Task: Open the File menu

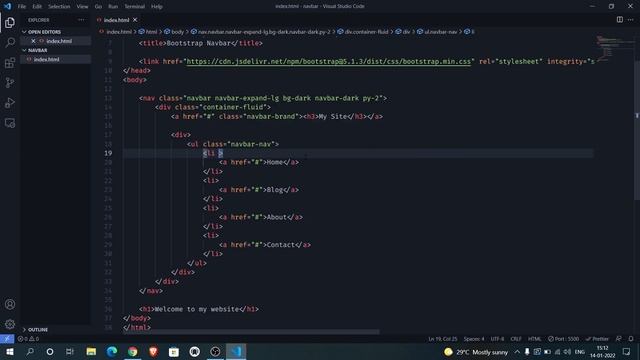Action: [x=22, y=7]
